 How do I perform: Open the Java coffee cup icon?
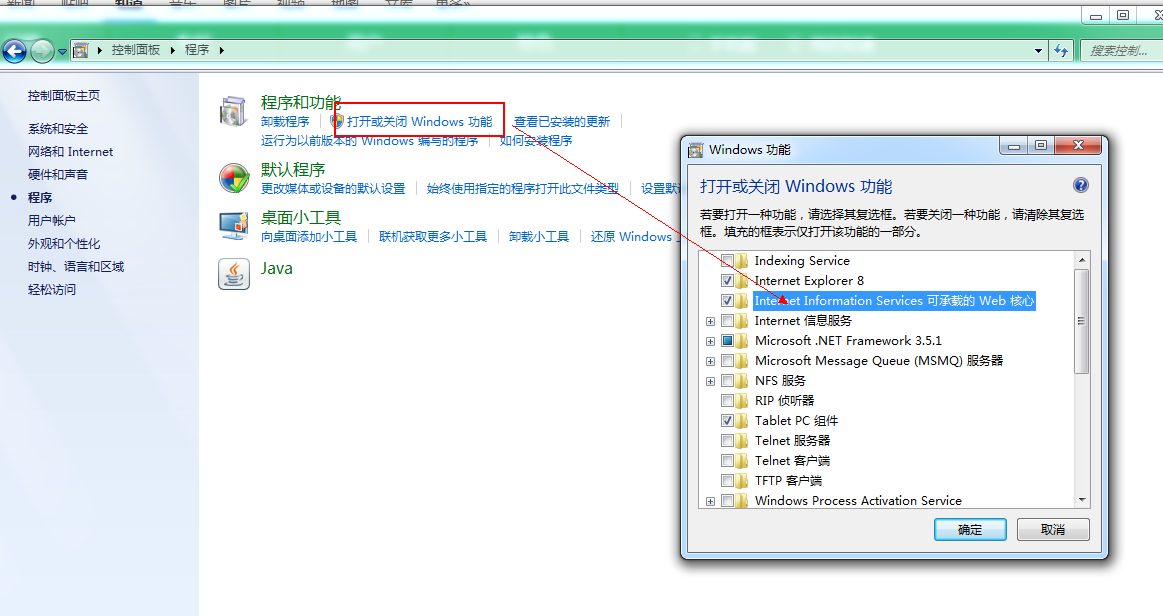[x=234, y=274]
